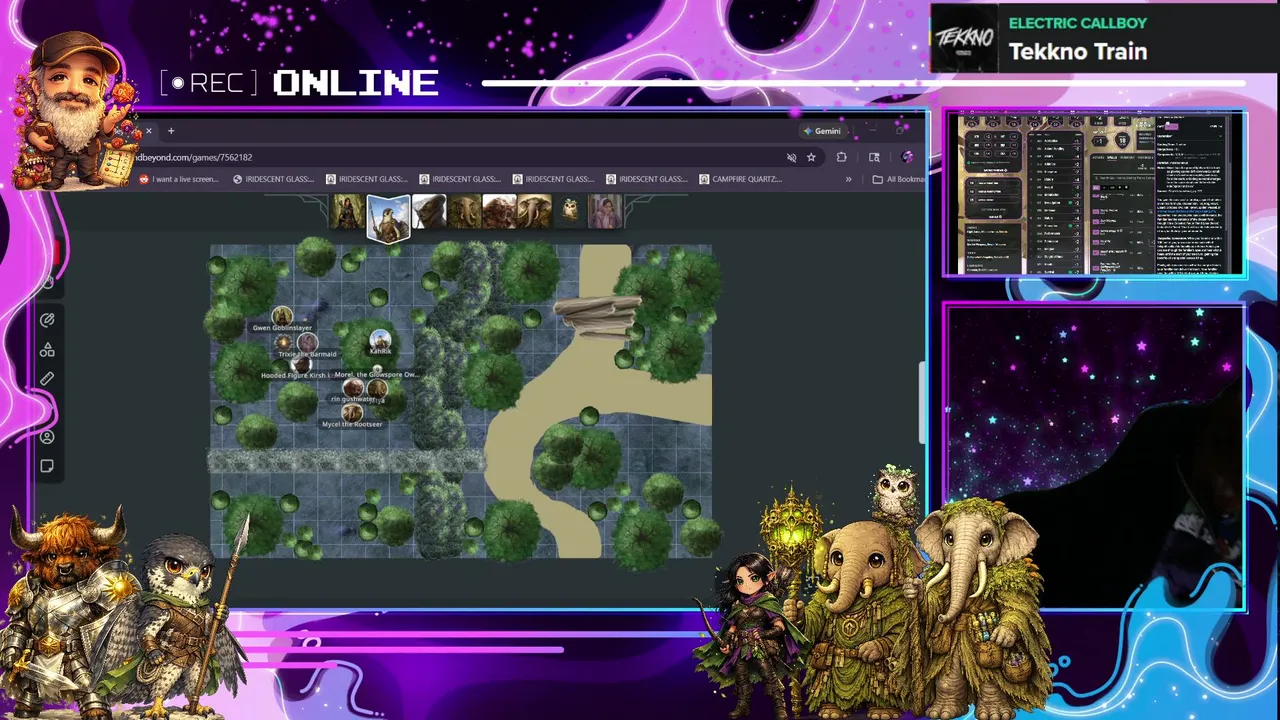Select the hooded ranger portrait in initiative bar
Screen dimensions: 1280x720
(348, 212)
